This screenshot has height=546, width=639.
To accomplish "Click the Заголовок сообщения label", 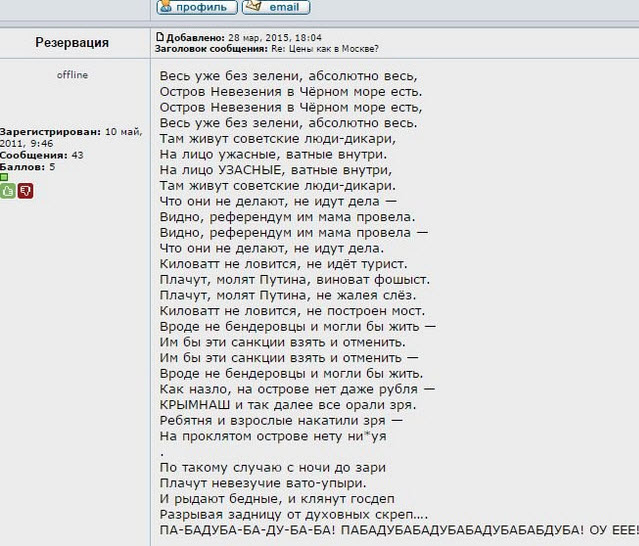I will [x=210, y=48].
